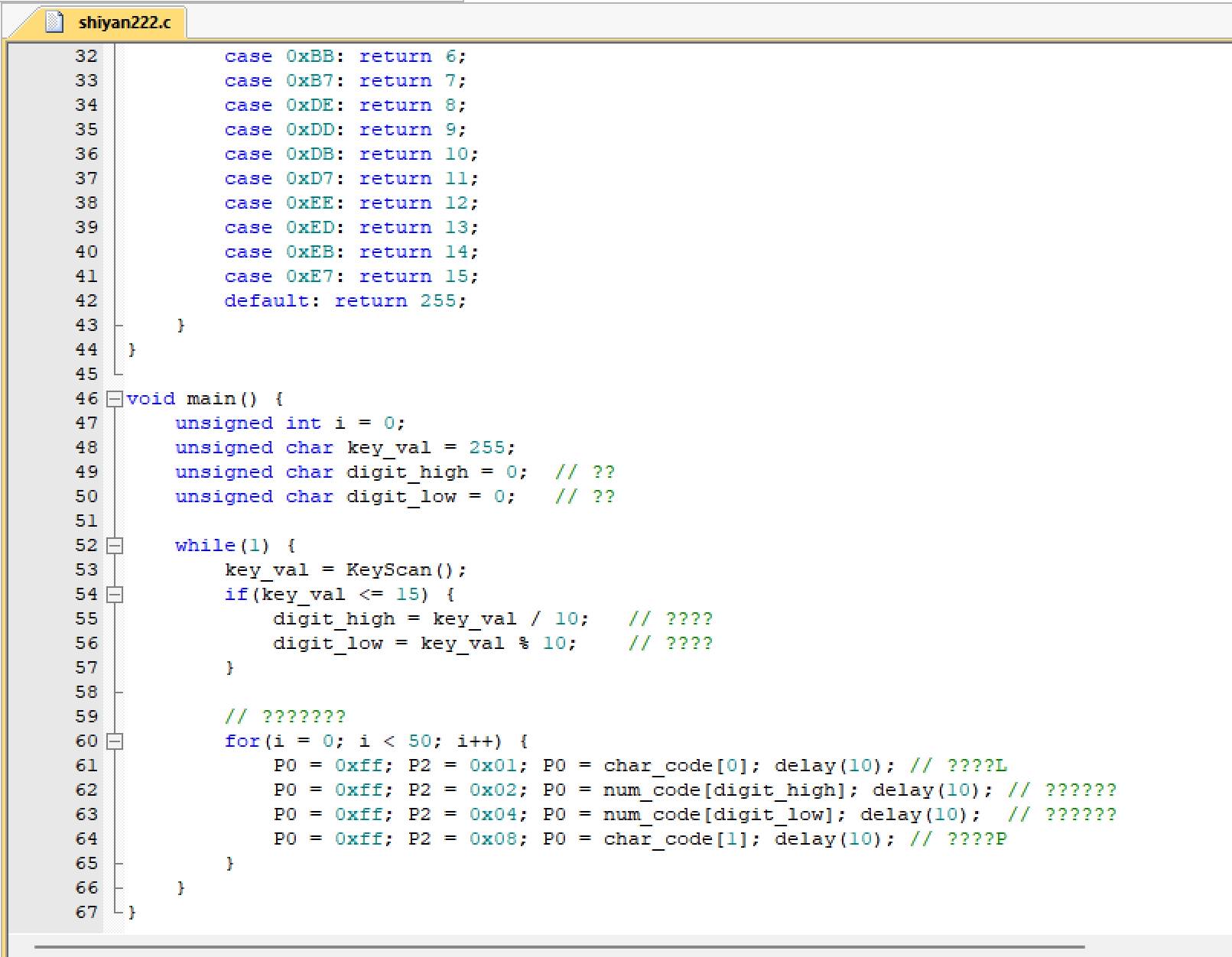
Task: Click line number 53 in the gutter
Action: pos(86,570)
